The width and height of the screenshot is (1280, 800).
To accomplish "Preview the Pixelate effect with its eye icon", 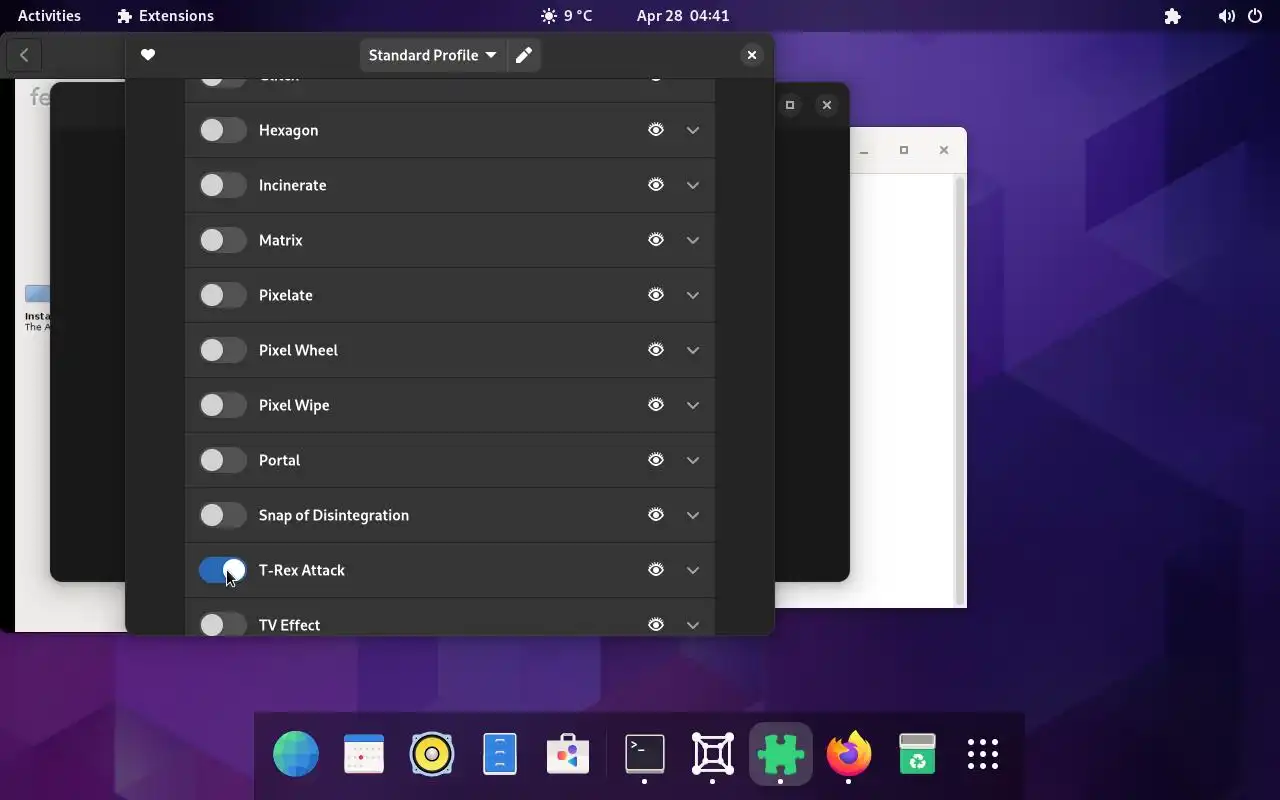I will pos(656,295).
